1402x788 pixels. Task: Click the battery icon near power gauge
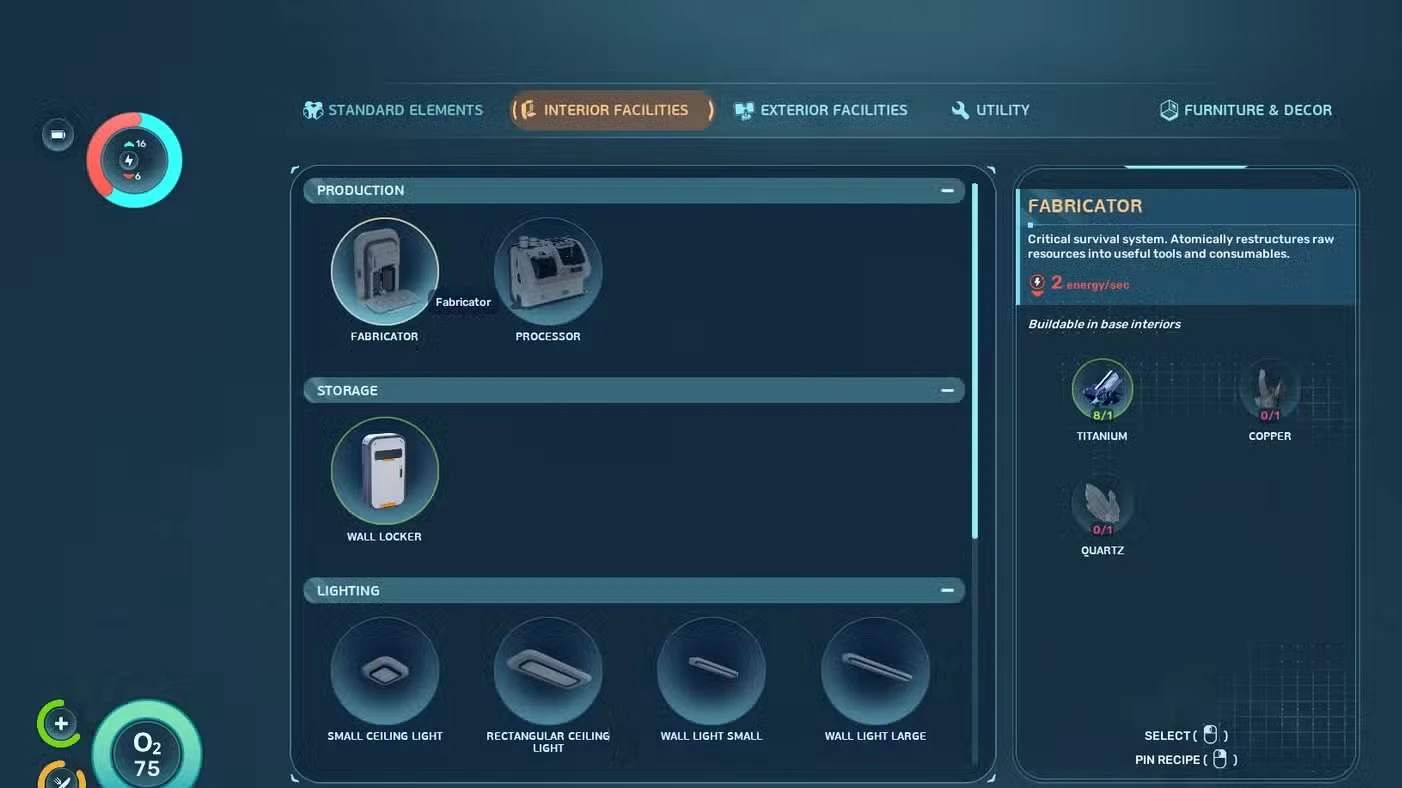click(58, 135)
